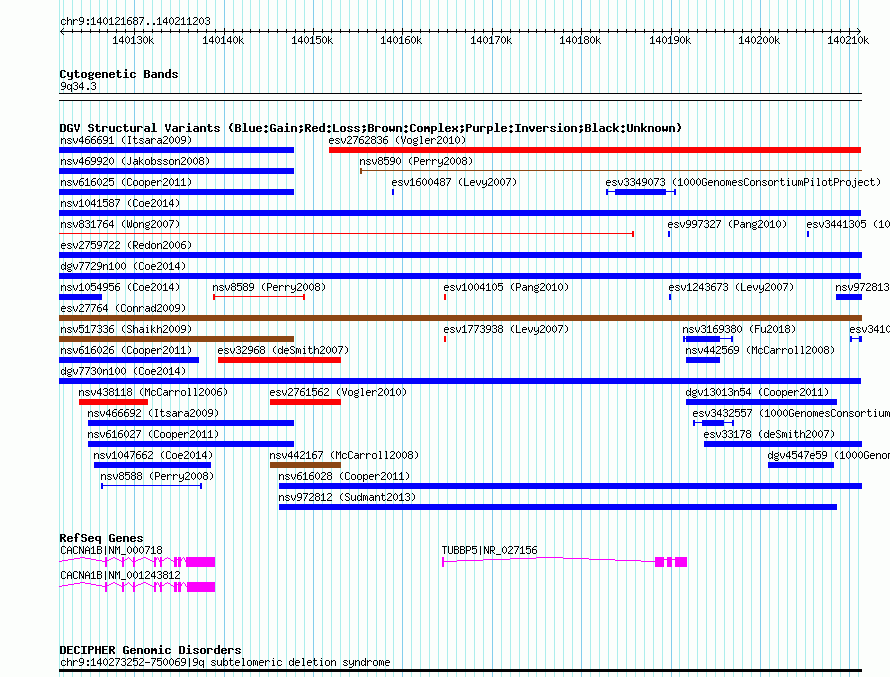Click the esv3441305 variant label
The image size is (890, 677).
pyautogui.click(x=848, y=224)
